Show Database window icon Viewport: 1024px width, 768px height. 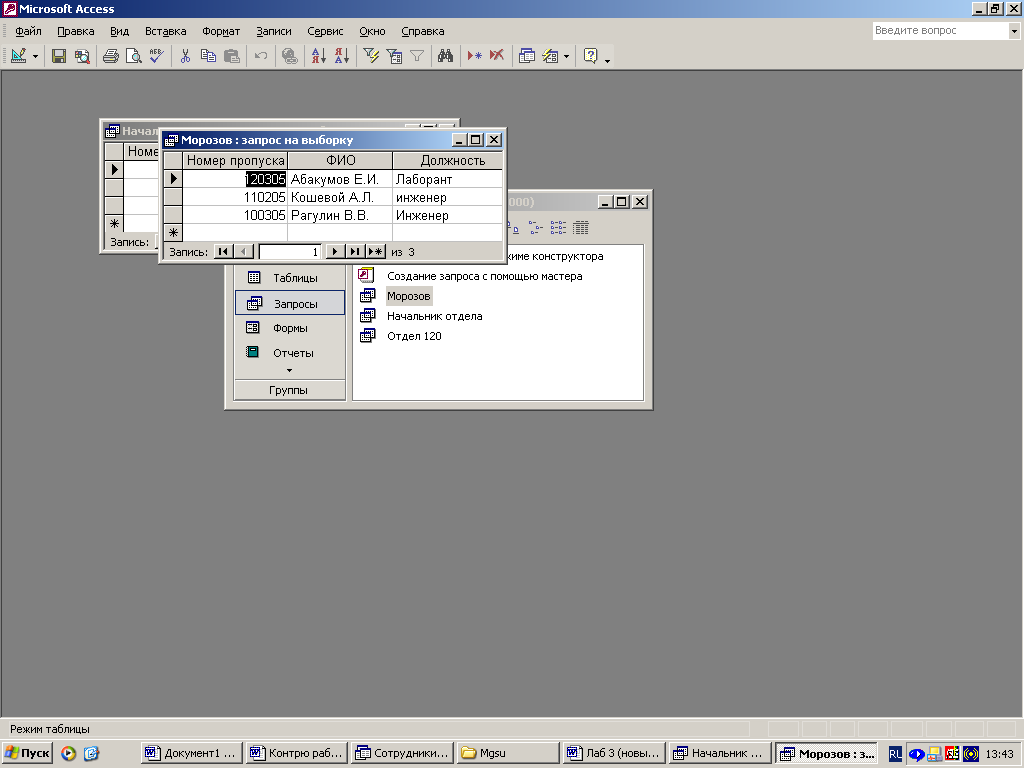point(526,56)
